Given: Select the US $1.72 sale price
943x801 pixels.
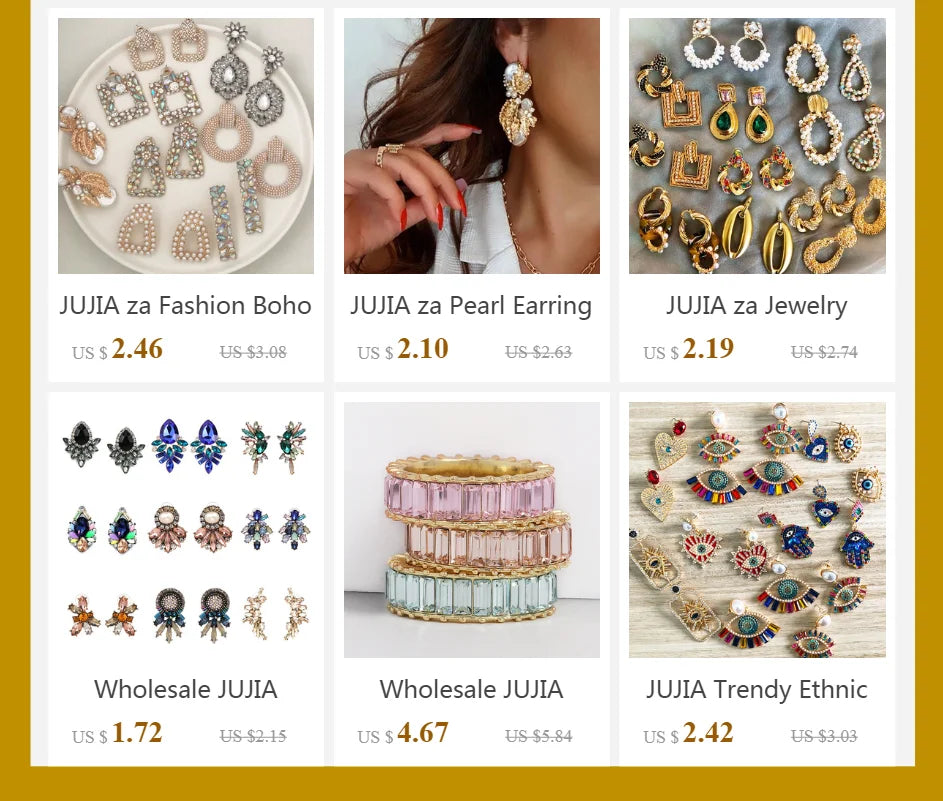Looking at the screenshot, I should 117,733.
